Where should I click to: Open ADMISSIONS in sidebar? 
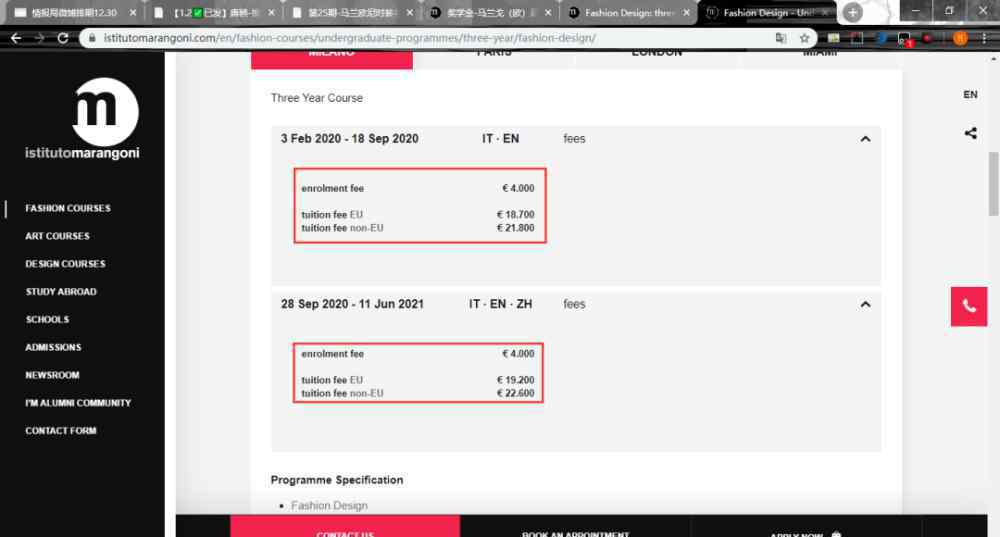(x=53, y=348)
